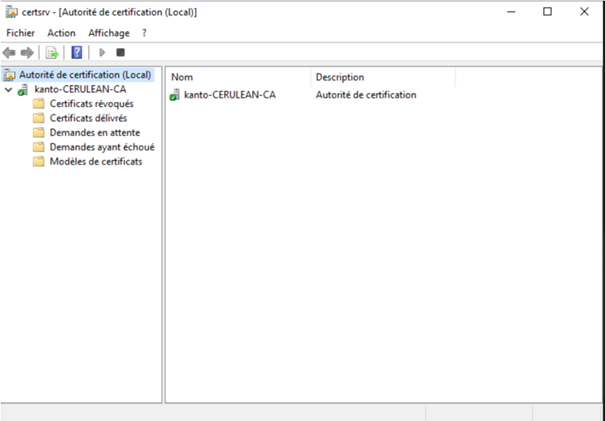Viewport: 605px width, 421px height.
Task: Open the Action menu
Action: (61, 33)
